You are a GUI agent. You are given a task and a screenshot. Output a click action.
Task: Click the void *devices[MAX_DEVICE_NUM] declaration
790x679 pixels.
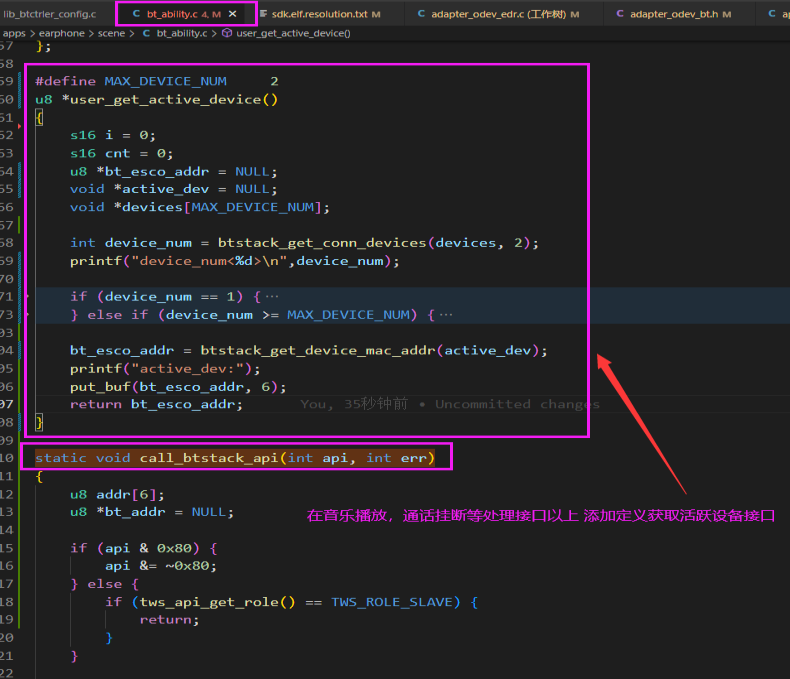[x=200, y=207]
